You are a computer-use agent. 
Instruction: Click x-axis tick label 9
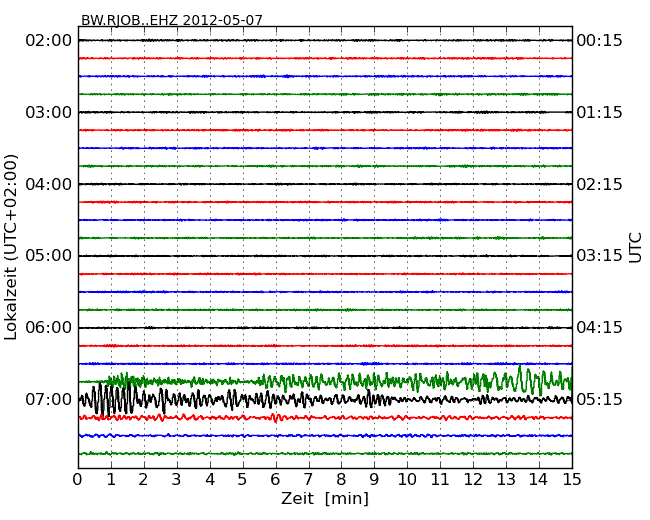(x=374, y=479)
